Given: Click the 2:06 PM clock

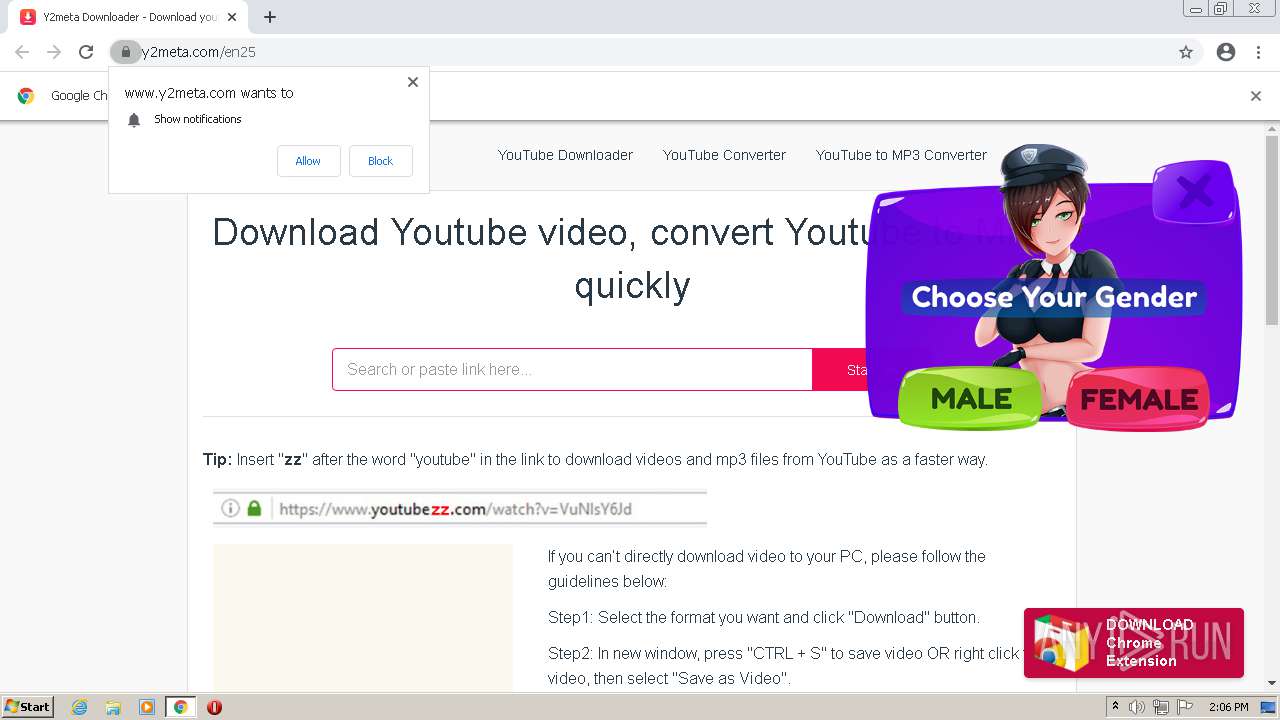Looking at the screenshot, I should tap(1228, 707).
